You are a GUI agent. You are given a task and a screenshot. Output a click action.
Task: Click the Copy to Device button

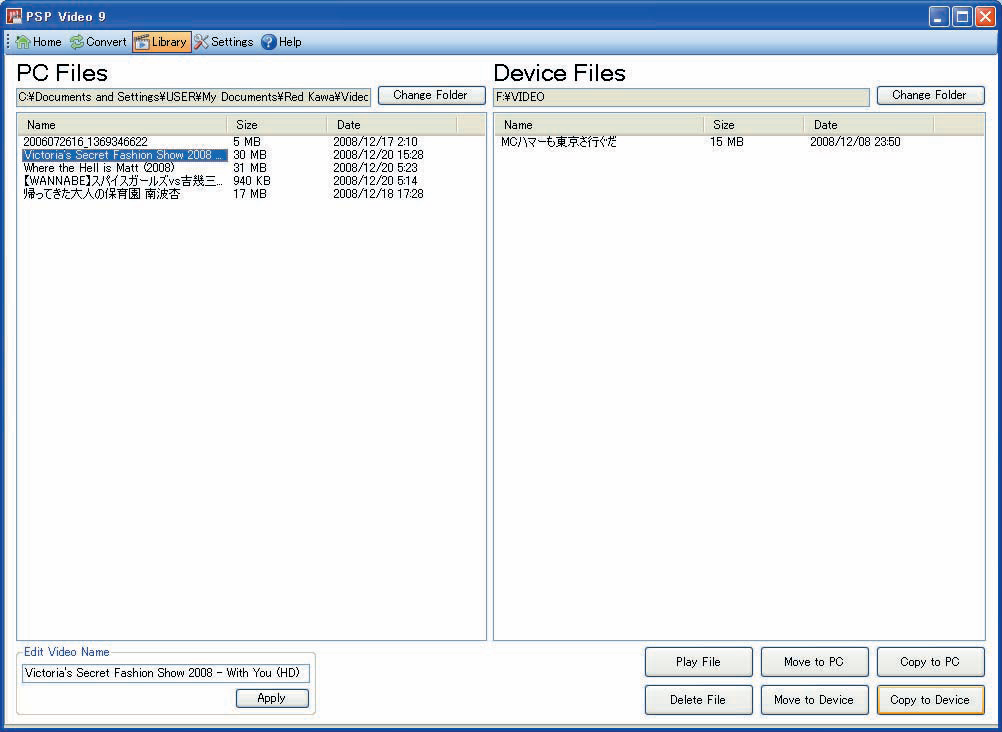point(930,700)
